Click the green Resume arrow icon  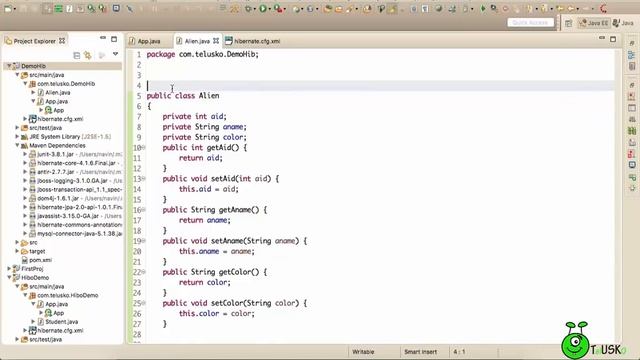coord(483,9)
